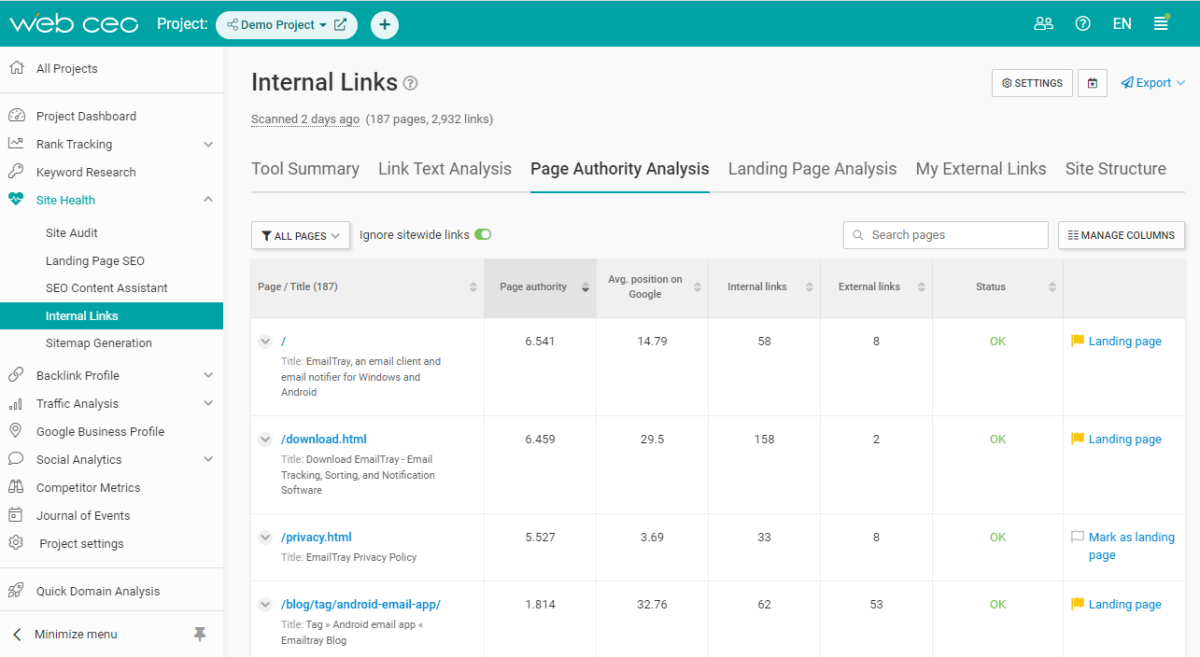The width and height of the screenshot is (1200, 657).
Task: Switch to the Site Structure tab
Action: pyautogui.click(x=1115, y=169)
